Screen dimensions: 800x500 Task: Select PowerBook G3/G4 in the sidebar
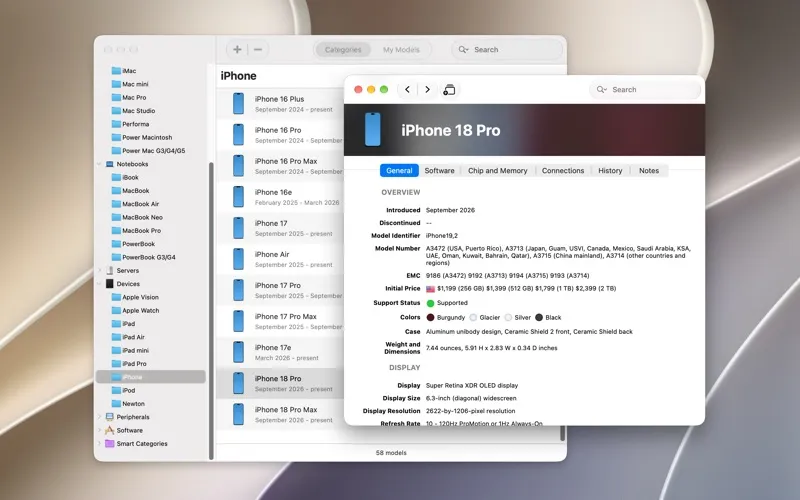(x=143, y=257)
